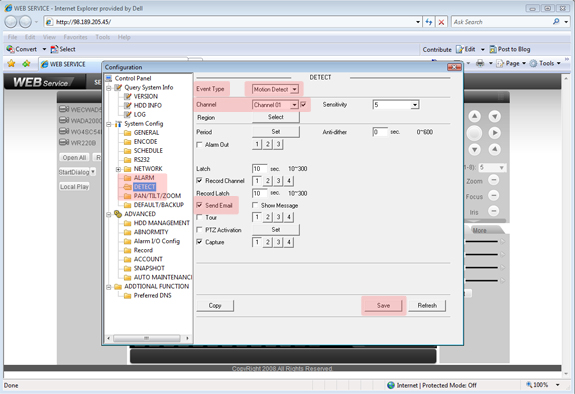The height and width of the screenshot is (394, 575).
Task: Click the Focus minus round button
Action: tap(494, 196)
